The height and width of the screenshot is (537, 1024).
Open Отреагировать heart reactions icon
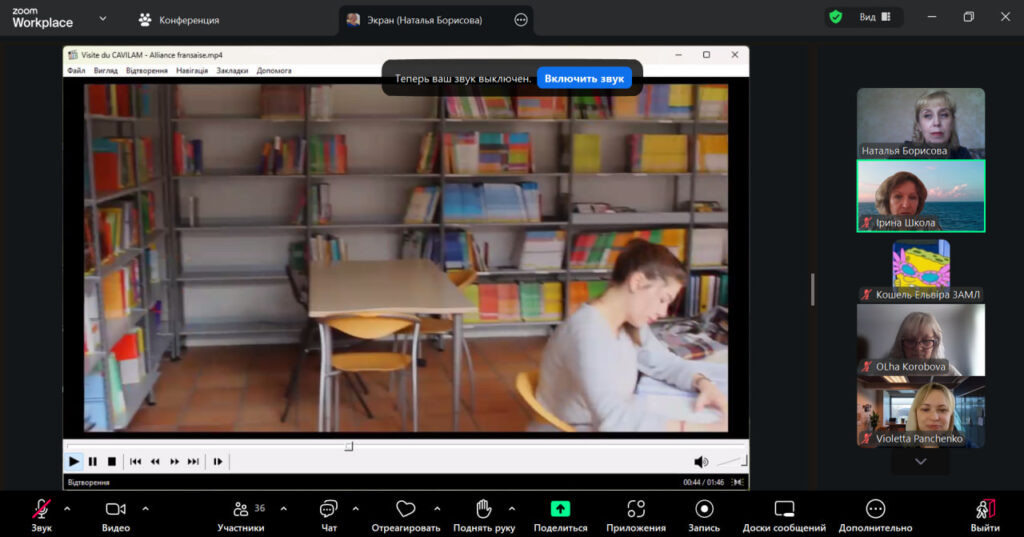405,509
